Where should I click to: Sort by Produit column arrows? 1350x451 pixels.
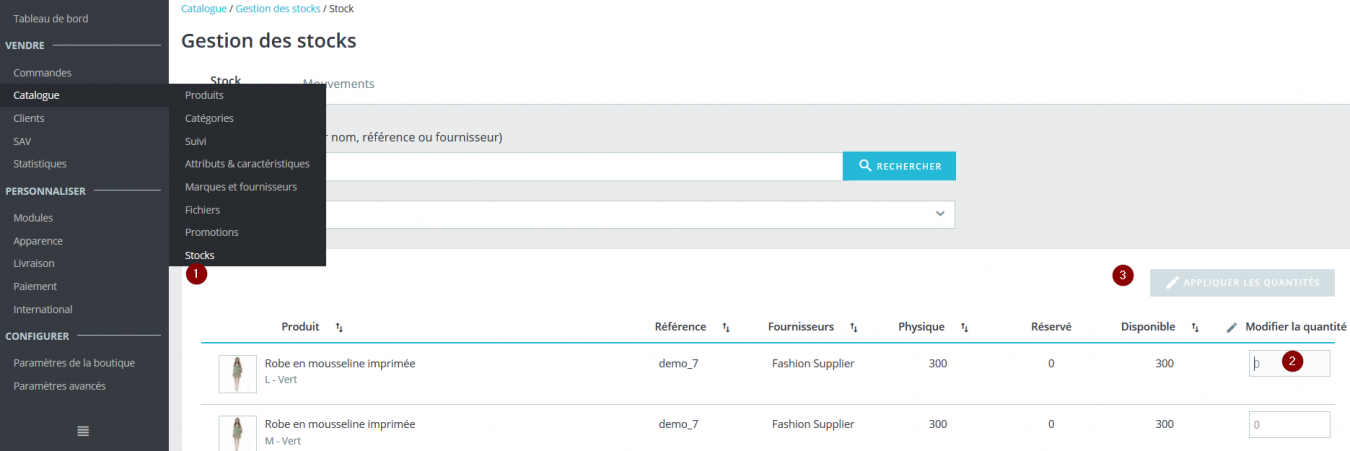coord(339,327)
